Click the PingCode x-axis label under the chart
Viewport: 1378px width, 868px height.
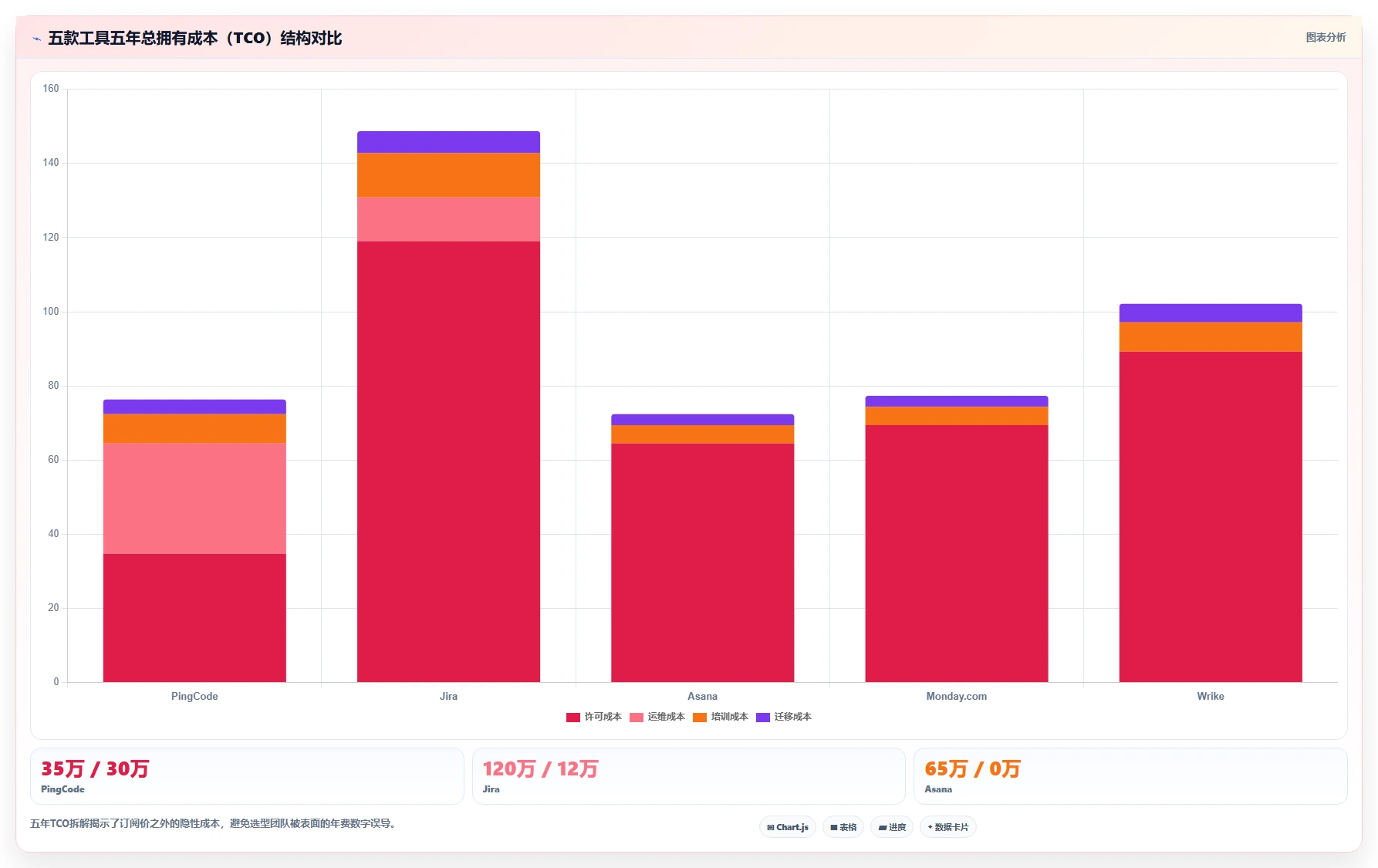pyautogui.click(x=194, y=696)
